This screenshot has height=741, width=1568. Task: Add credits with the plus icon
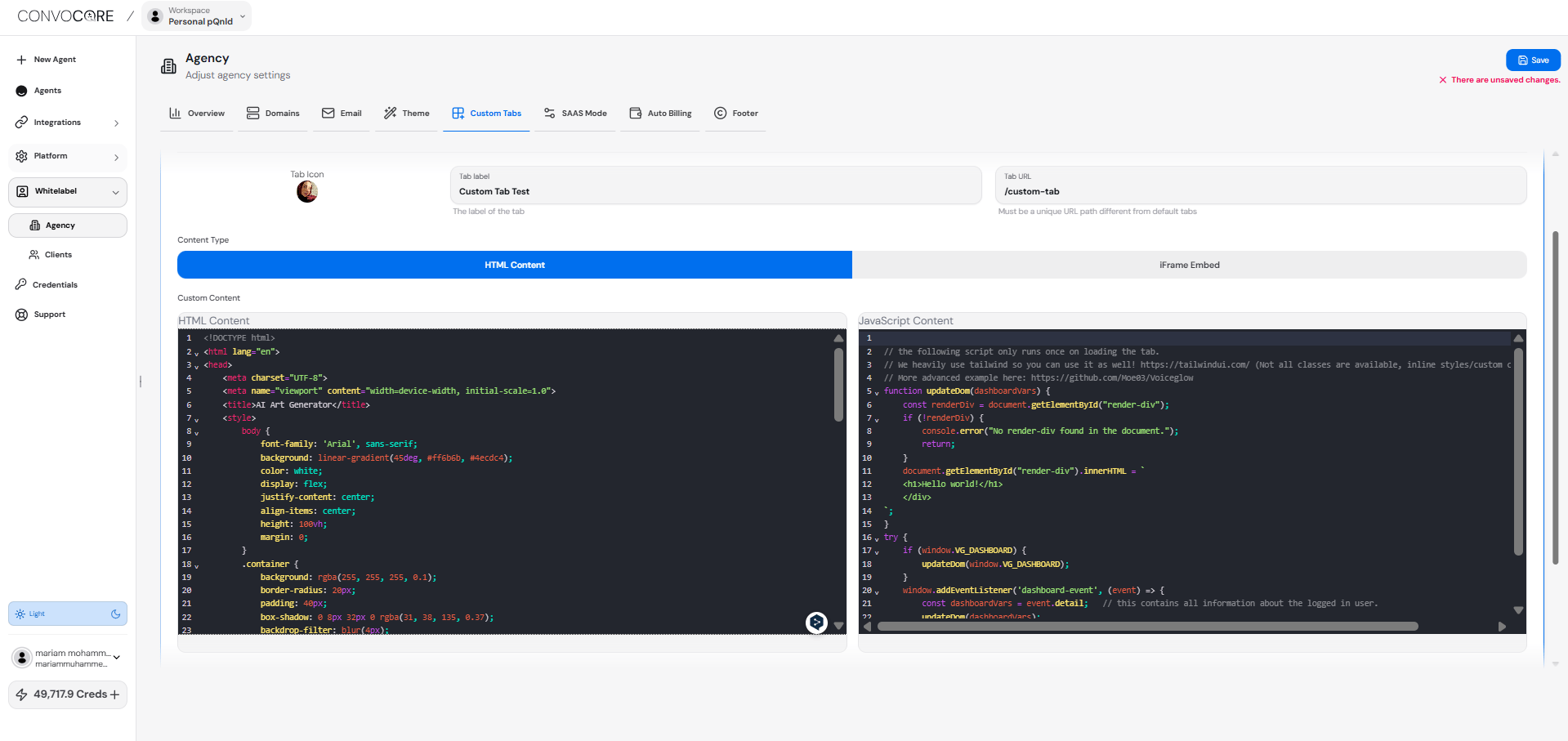click(x=114, y=694)
